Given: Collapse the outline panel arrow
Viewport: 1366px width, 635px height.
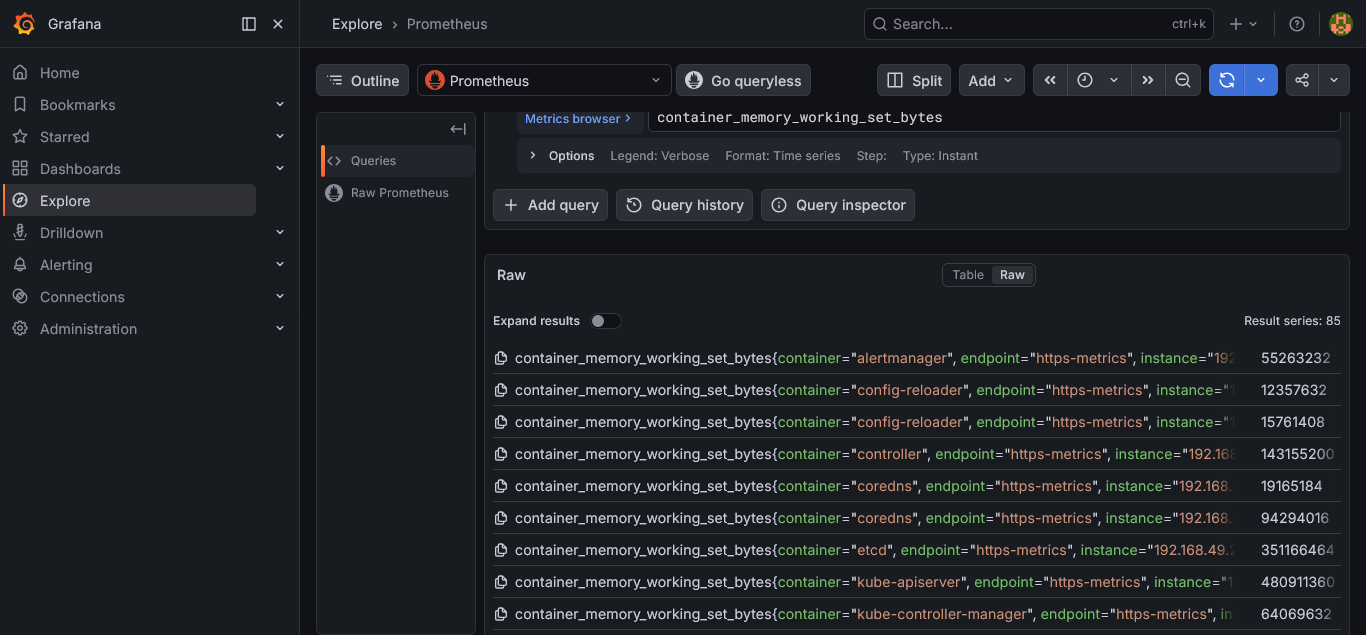Looking at the screenshot, I should 458,129.
